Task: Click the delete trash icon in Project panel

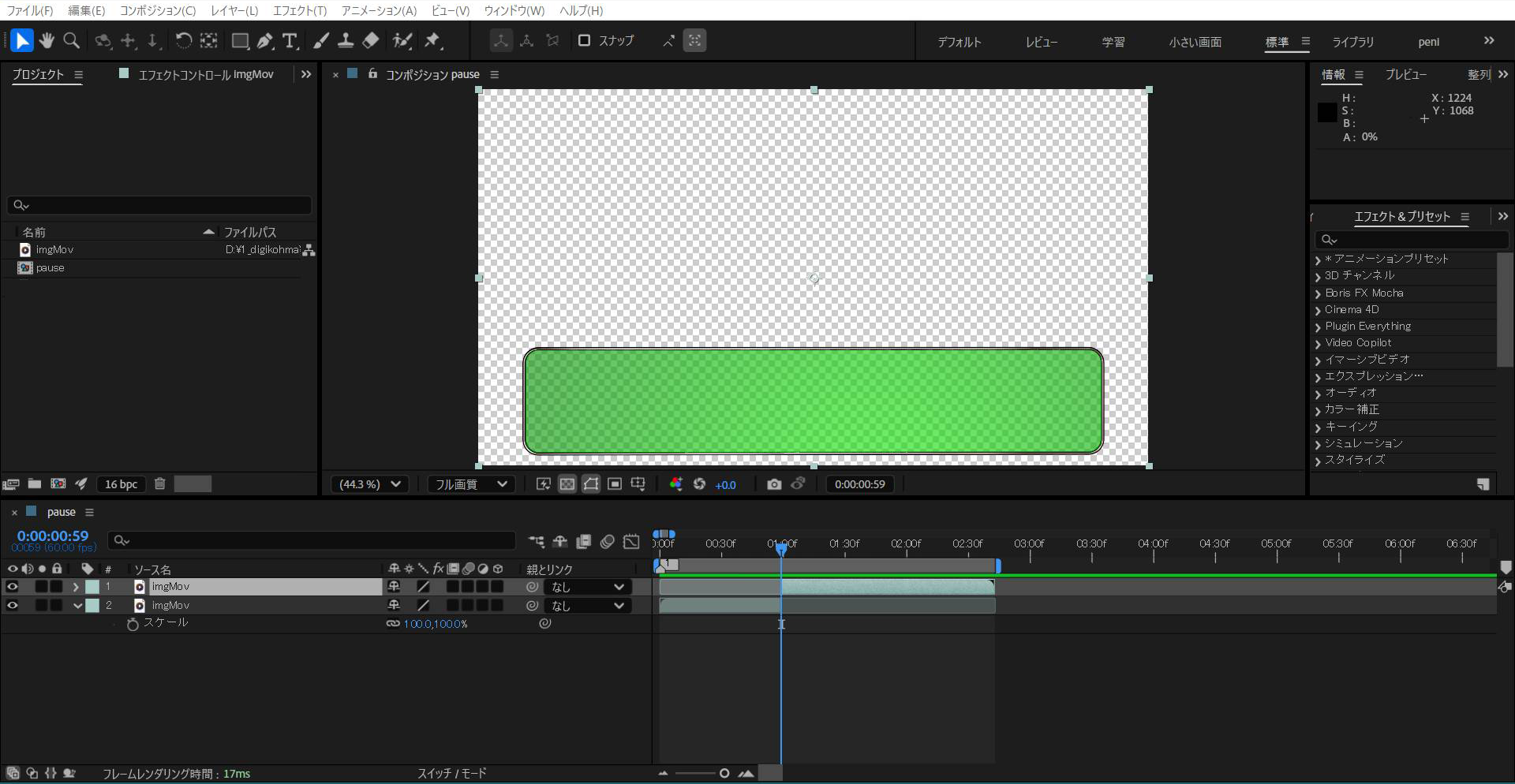Action: [x=159, y=484]
